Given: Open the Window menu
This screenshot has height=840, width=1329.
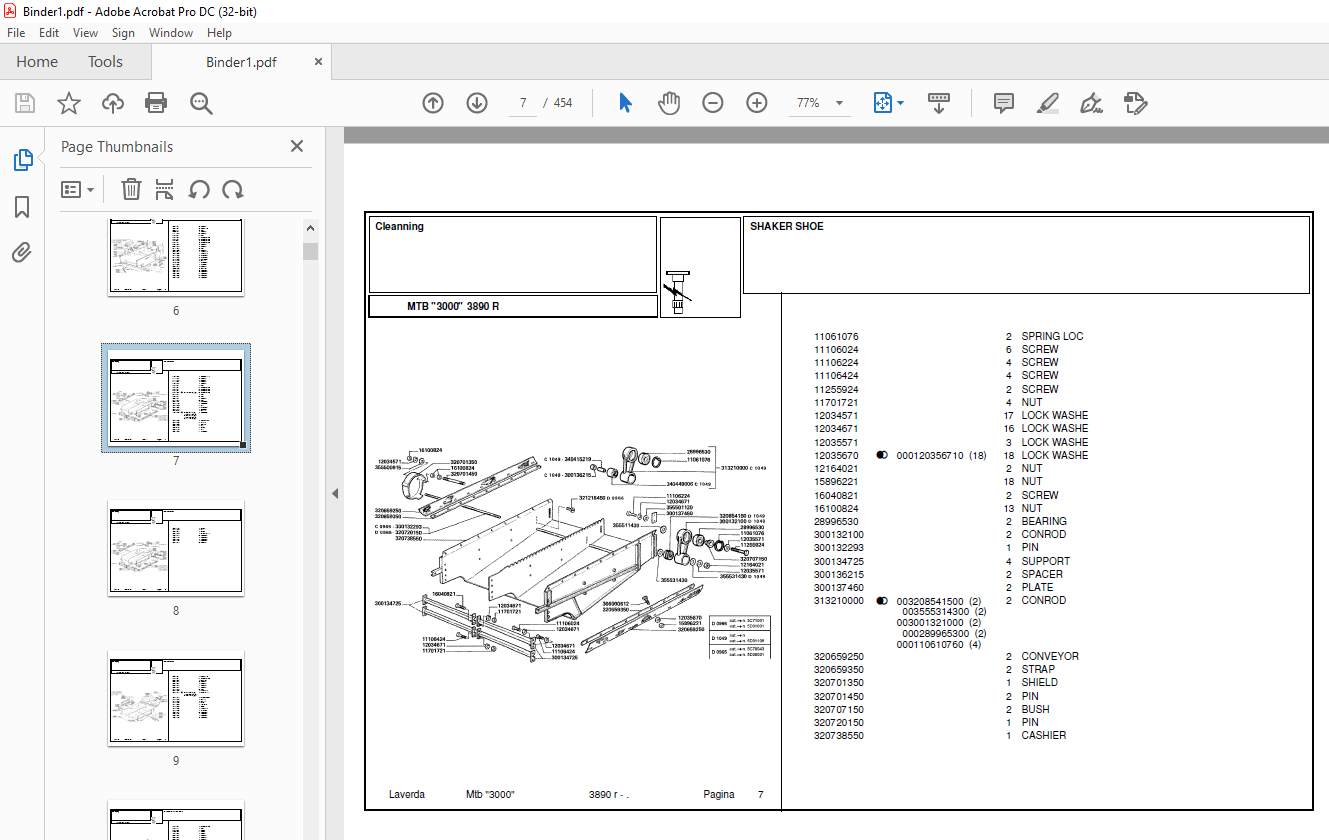Looking at the screenshot, I should click(x=171, y=33).
